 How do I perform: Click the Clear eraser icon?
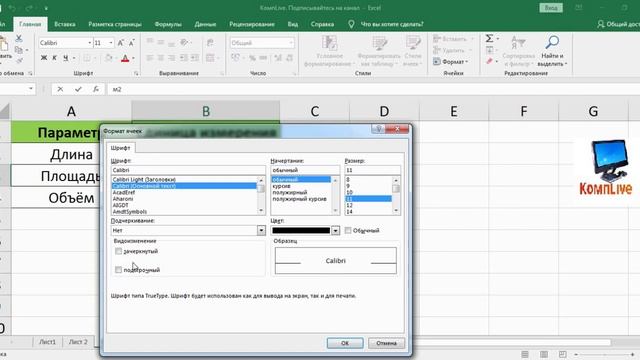(489, 61)
